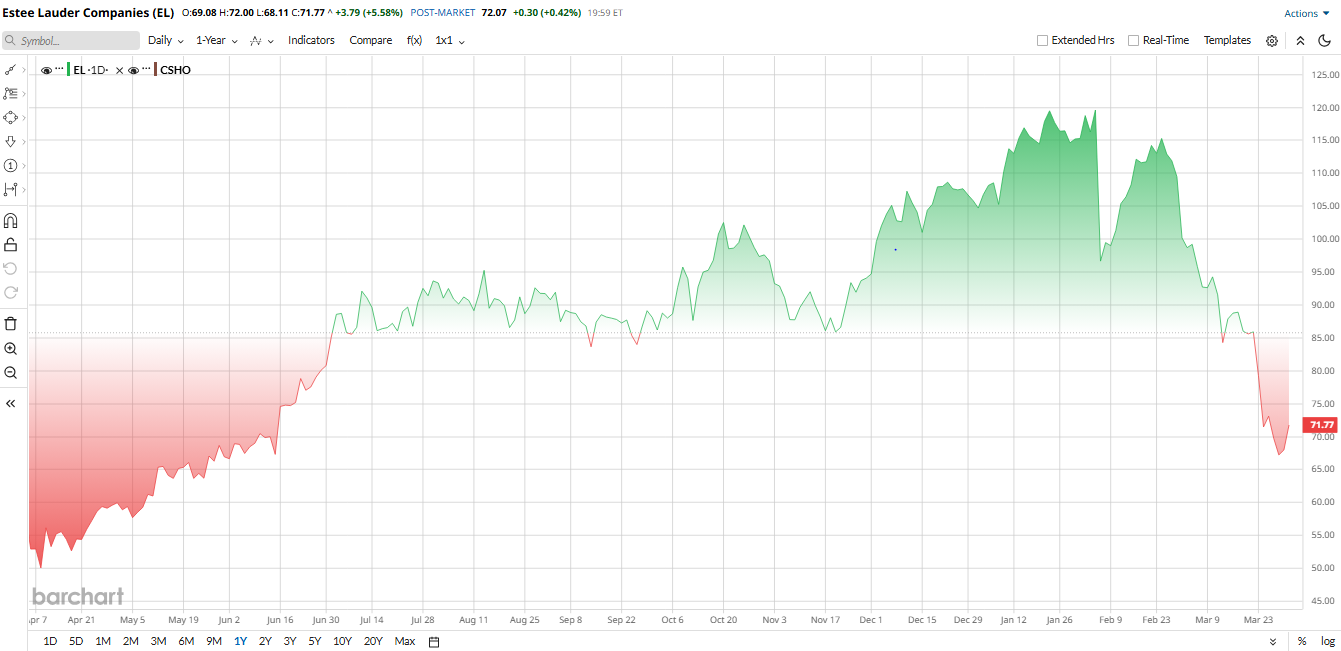Screen dimensions: 1341x651
Task: Click the undo arrow icon
Action: click(x=11, y=268)
